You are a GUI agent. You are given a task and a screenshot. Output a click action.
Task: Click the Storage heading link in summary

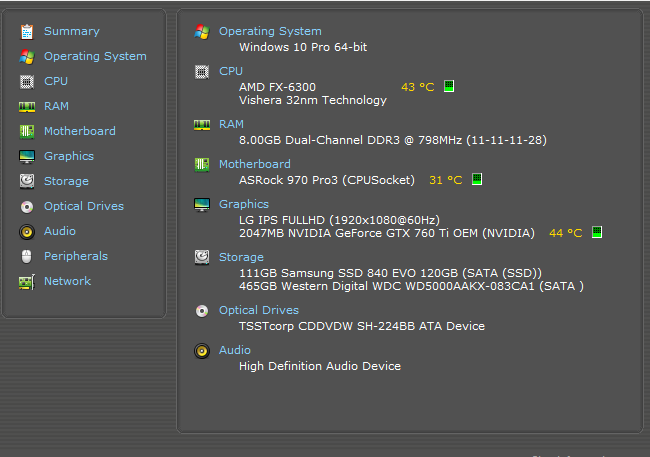click(241, 257)
